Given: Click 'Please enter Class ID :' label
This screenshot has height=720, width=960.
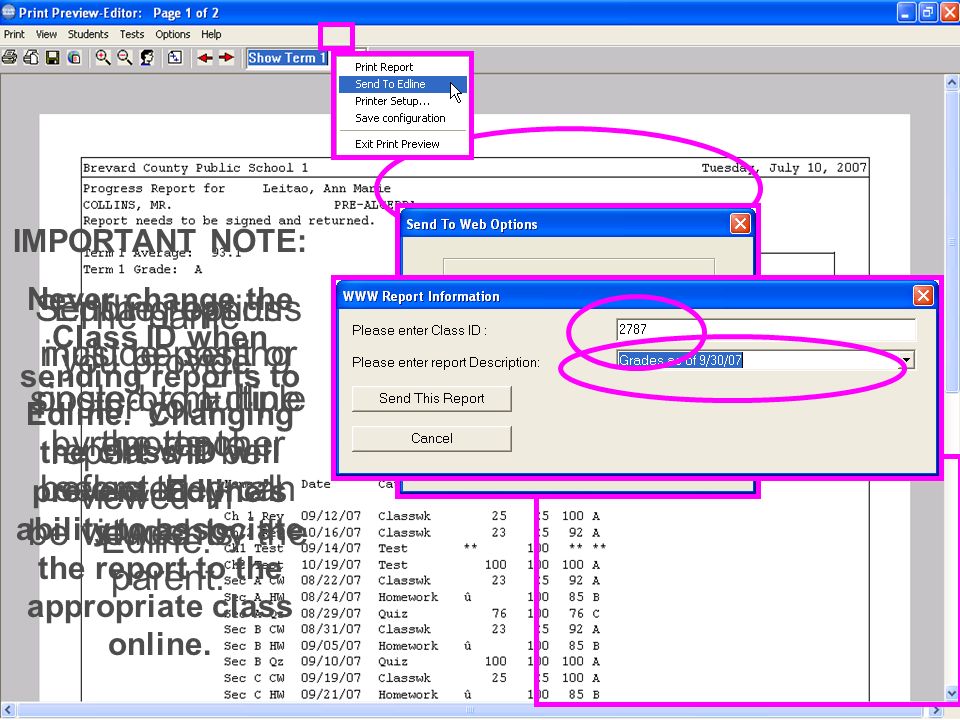Looking at the screenshot, I should (x=419, y=331).
